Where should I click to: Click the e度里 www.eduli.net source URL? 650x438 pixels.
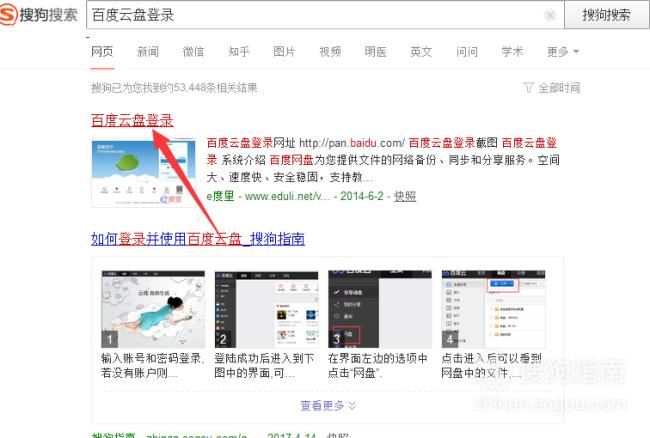[x=269, y=196]
